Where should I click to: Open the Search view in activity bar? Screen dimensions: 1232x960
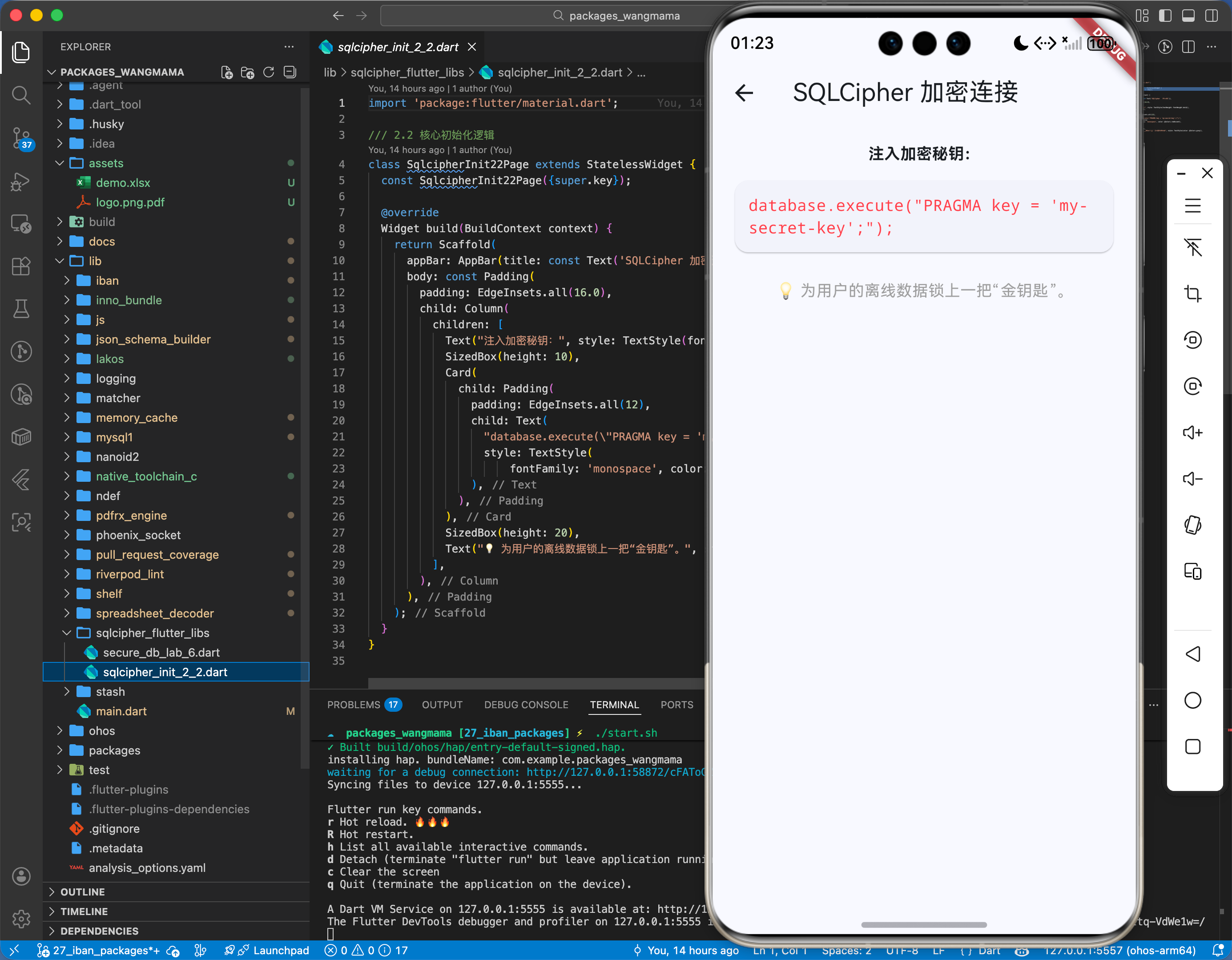click(21, 95)
